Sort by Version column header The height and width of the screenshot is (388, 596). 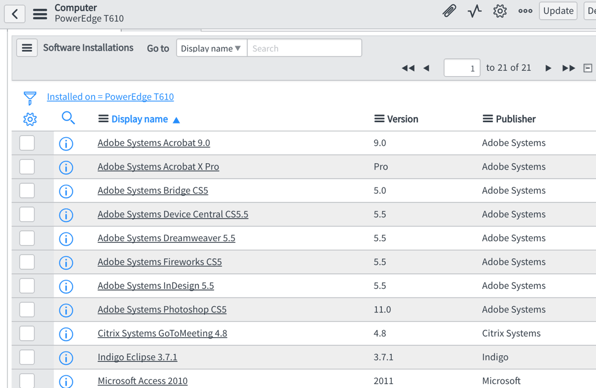(403, 119)
